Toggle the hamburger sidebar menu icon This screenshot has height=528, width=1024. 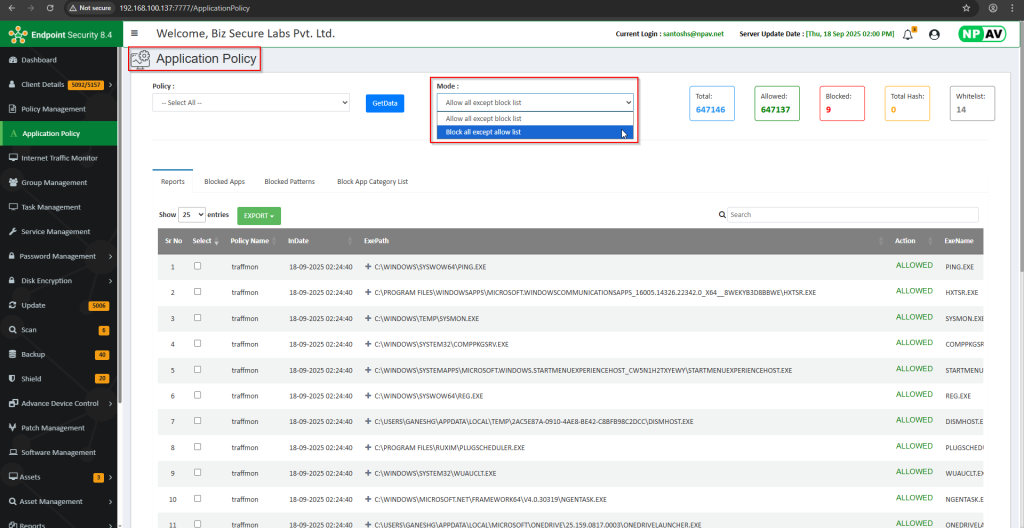[x=135, y=33]
